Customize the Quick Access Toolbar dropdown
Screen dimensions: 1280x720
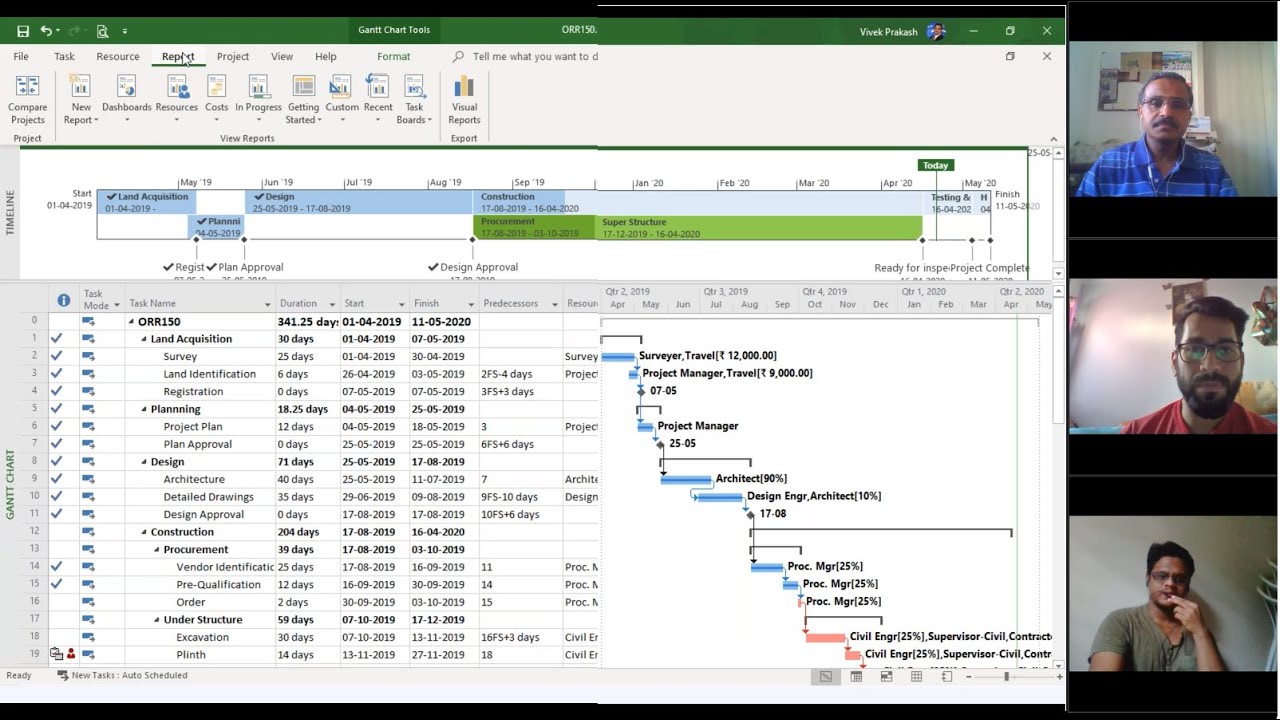pyautogui.click(x=125, y=31)
